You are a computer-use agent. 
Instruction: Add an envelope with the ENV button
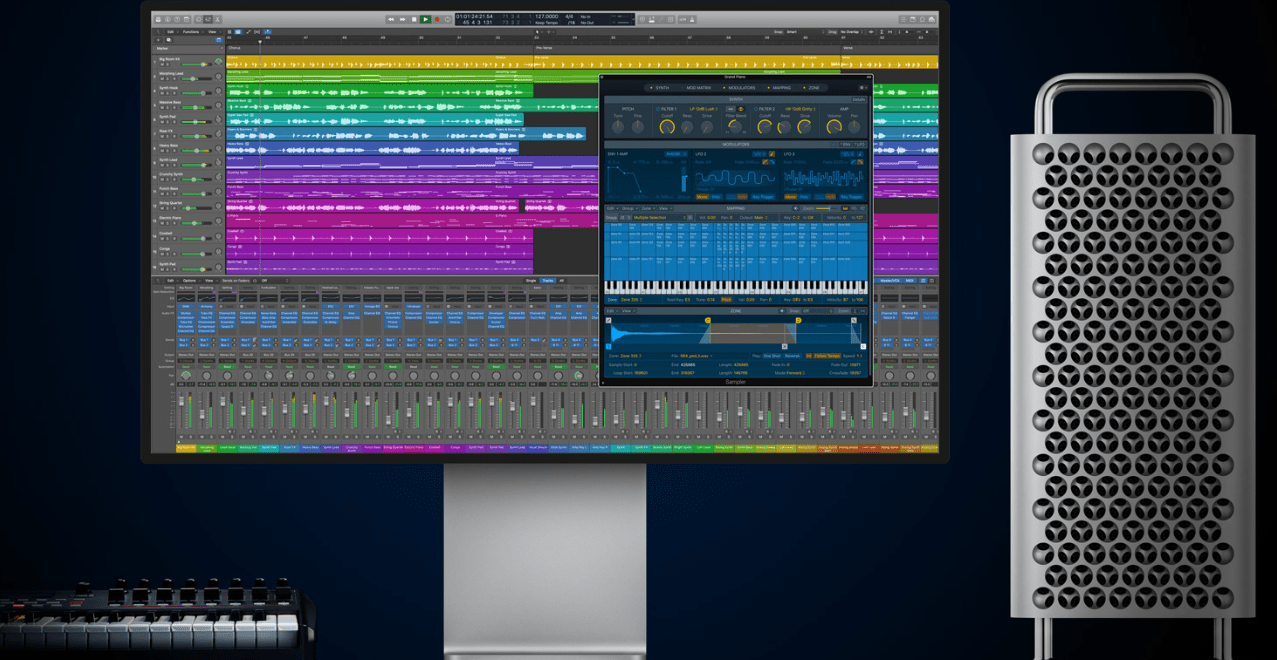(x=845, y=144)
